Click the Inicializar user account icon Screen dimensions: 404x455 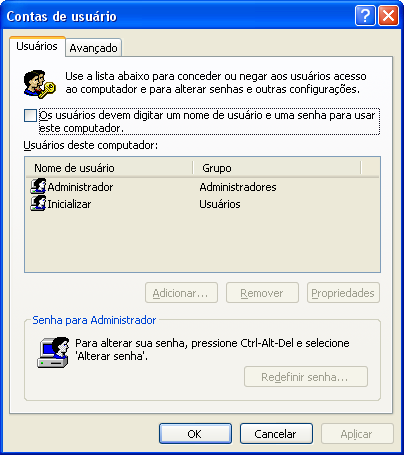point(38,203)
